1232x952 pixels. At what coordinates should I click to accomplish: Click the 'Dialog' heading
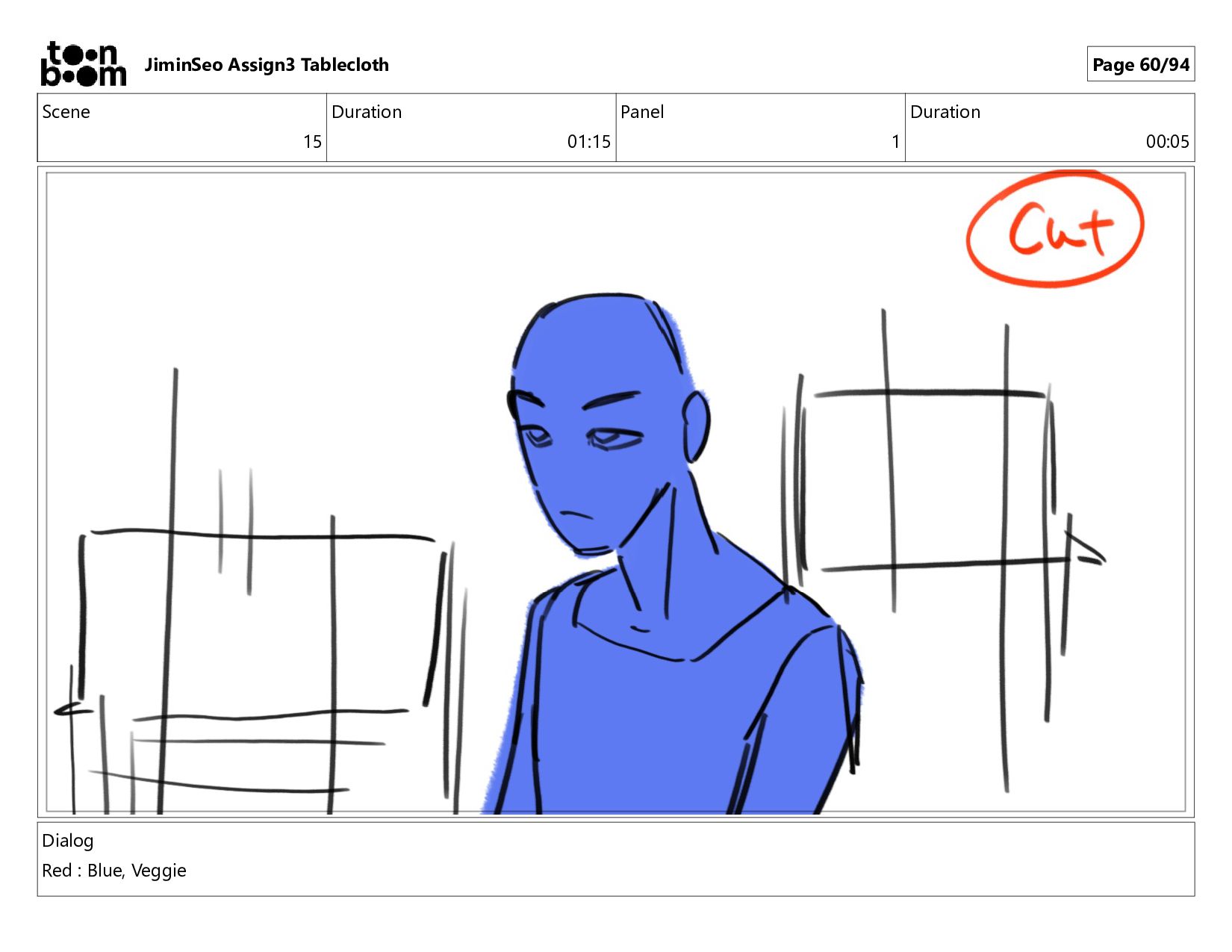(x=68, y=841)
